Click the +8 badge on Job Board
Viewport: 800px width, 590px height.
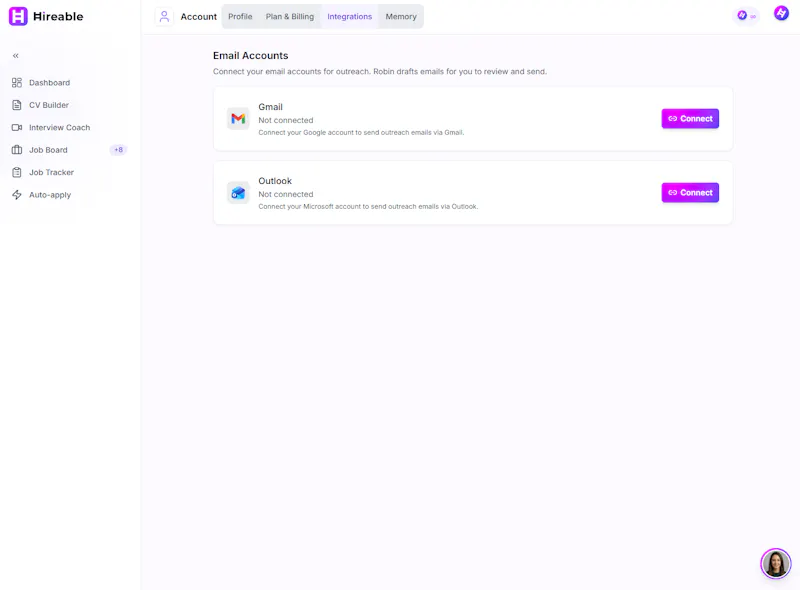[x=118, y=150]
